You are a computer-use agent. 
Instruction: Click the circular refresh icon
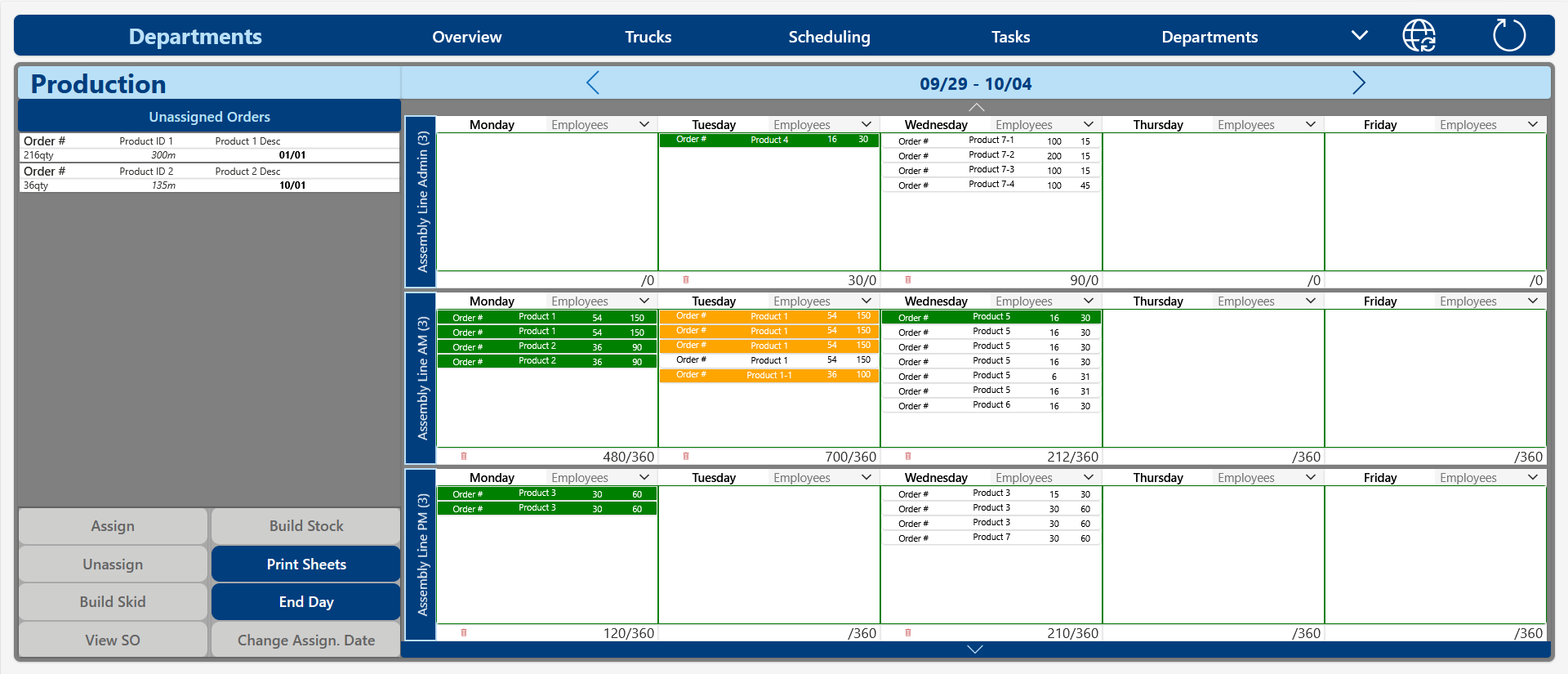coord(1508,36)
